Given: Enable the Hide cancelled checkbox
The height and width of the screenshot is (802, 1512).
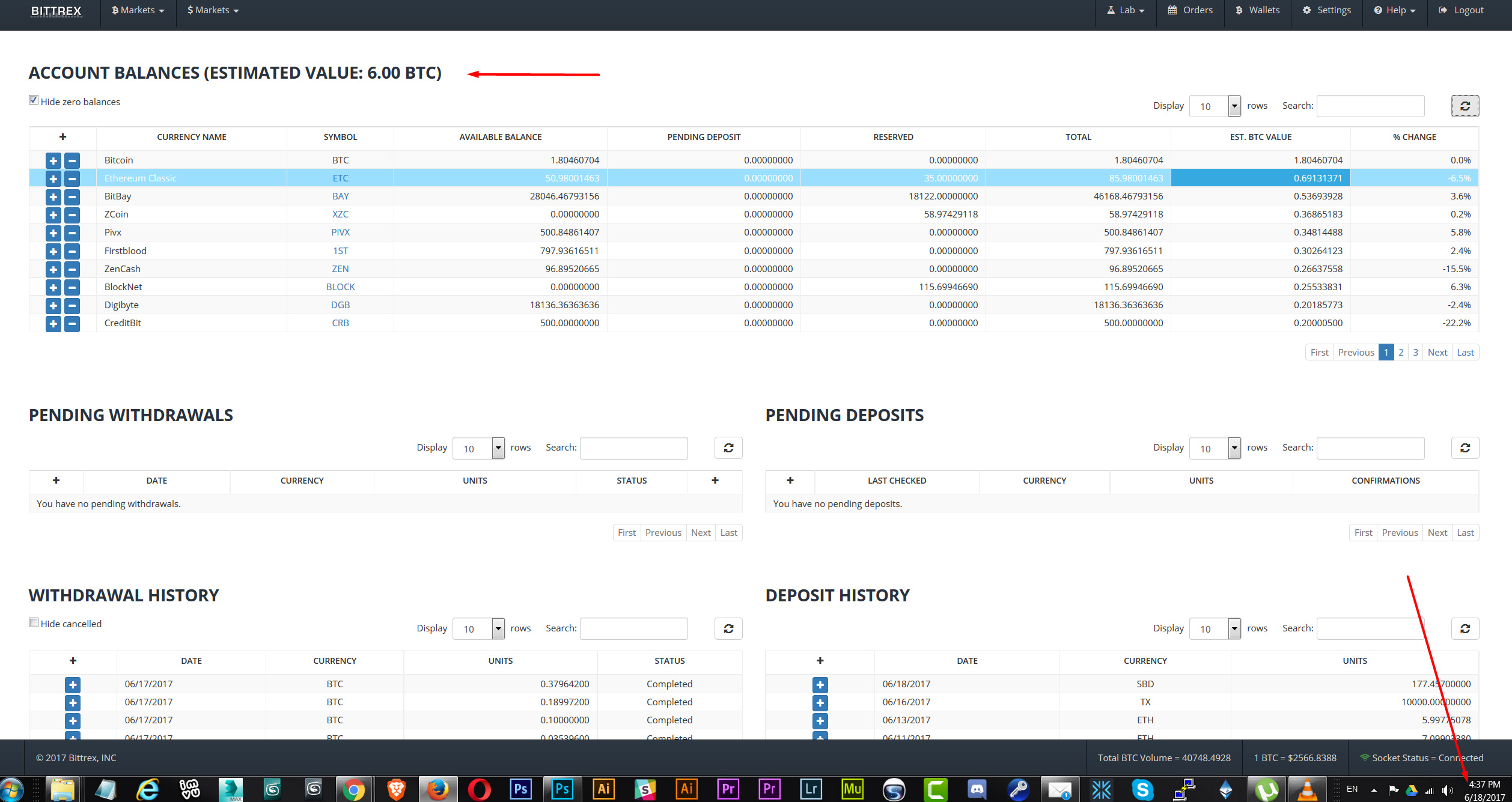Looking at the screenshot, I should (34, 623).
